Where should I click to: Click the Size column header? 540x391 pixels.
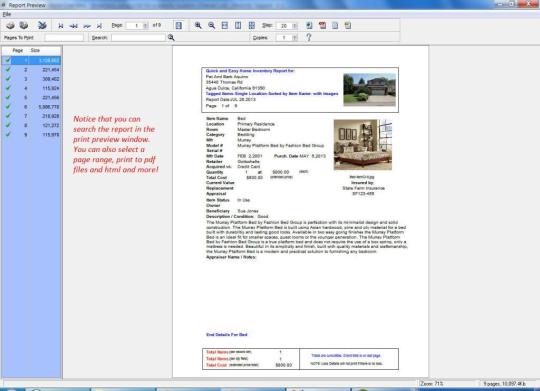(x=35, y=50)
